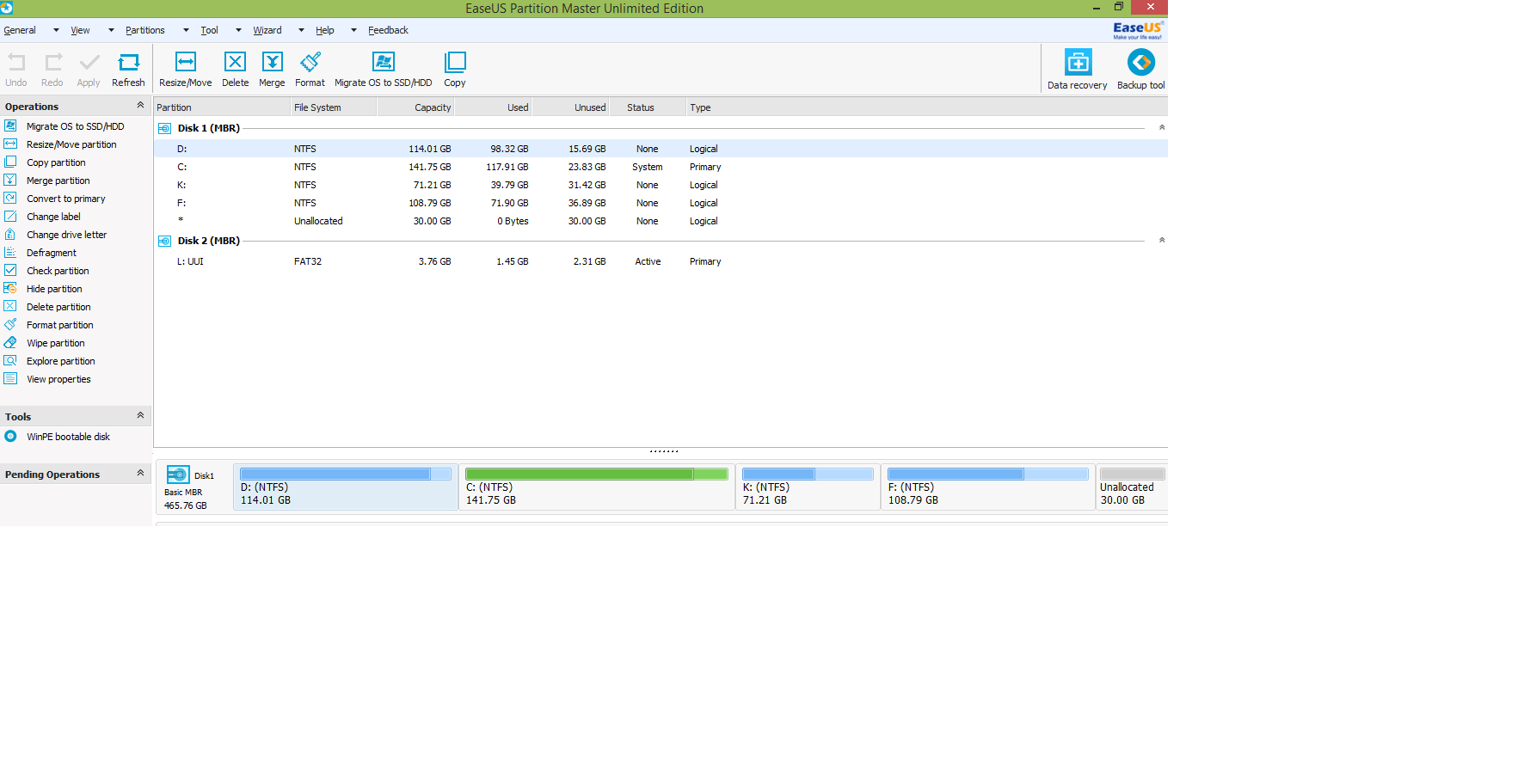Select the C: partition row
The image size is (1524, 784).
coord(661,167)
